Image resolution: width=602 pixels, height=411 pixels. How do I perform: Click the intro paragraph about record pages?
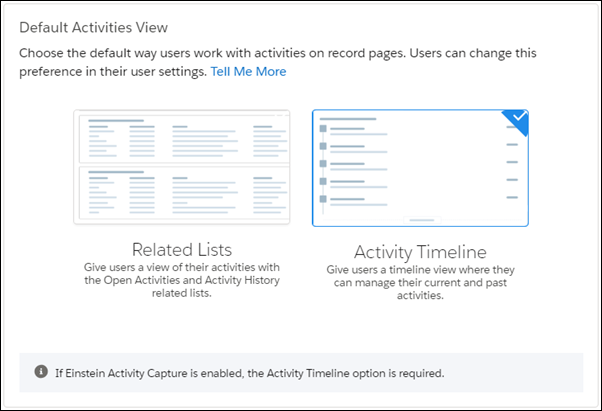point(278,62)
